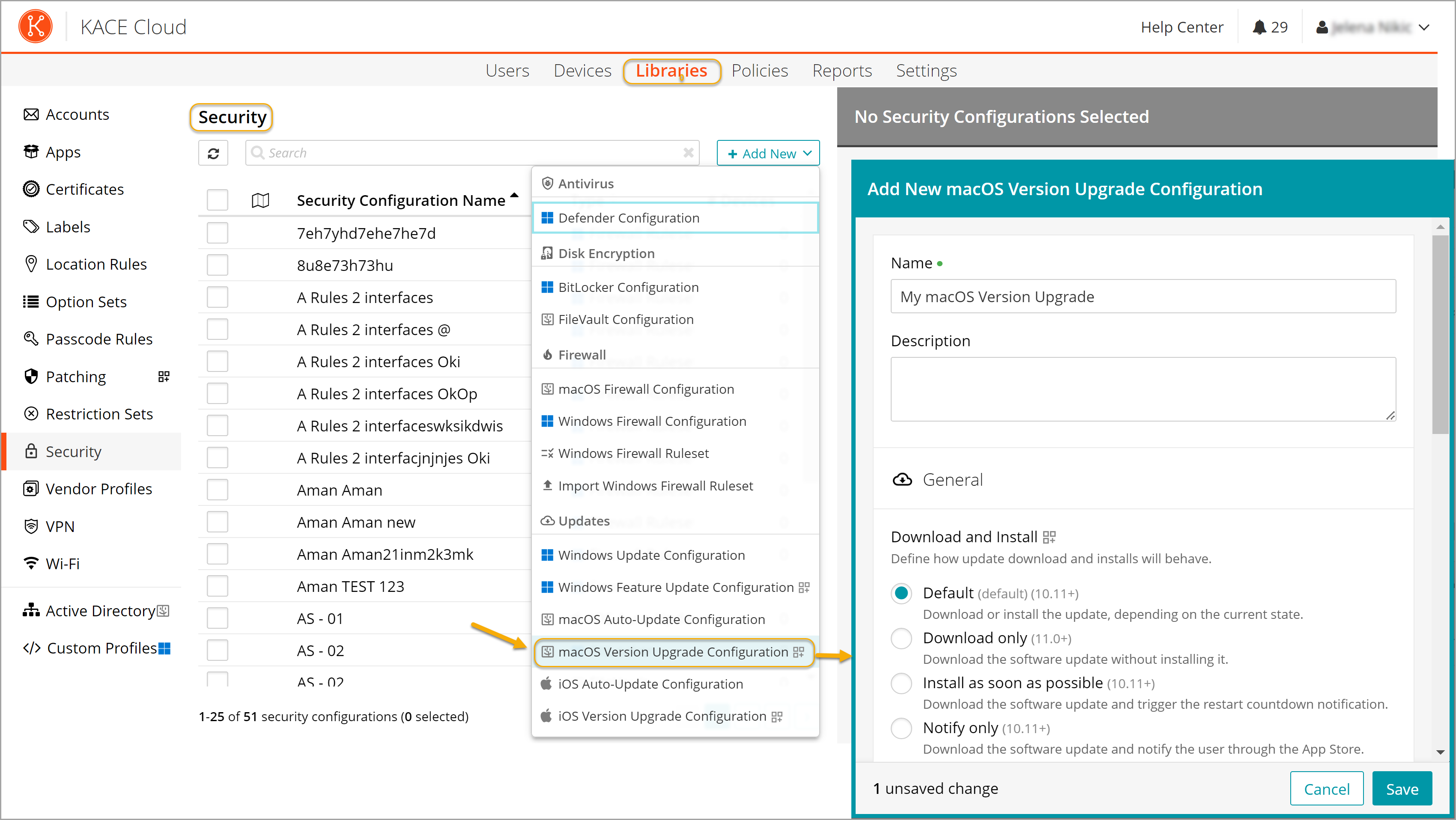Select the Download only radio option
The image size is (1456, 820).
[x=901, y=638]
